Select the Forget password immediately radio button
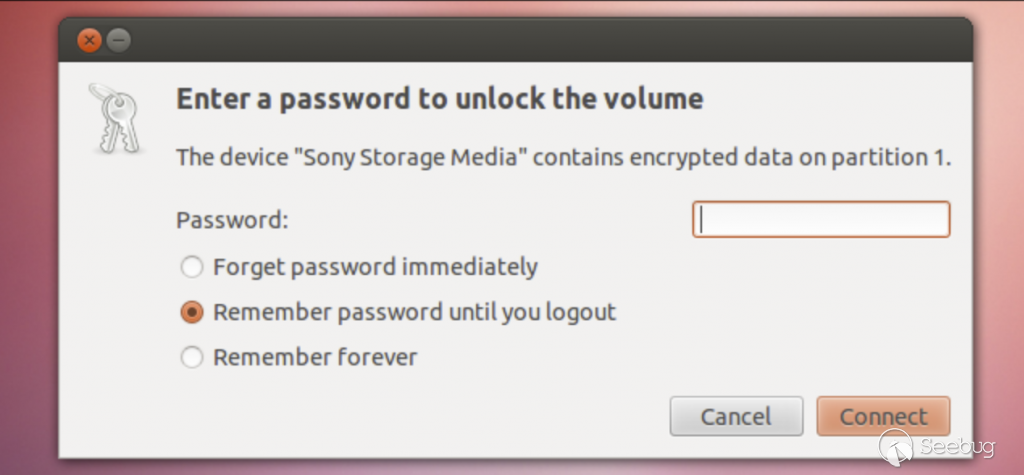 191,268
